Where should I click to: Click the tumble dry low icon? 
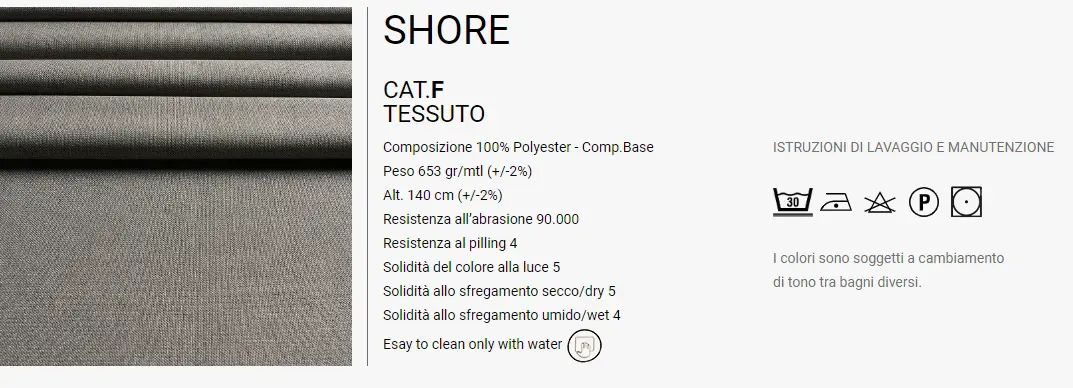(x=966, y=202)
